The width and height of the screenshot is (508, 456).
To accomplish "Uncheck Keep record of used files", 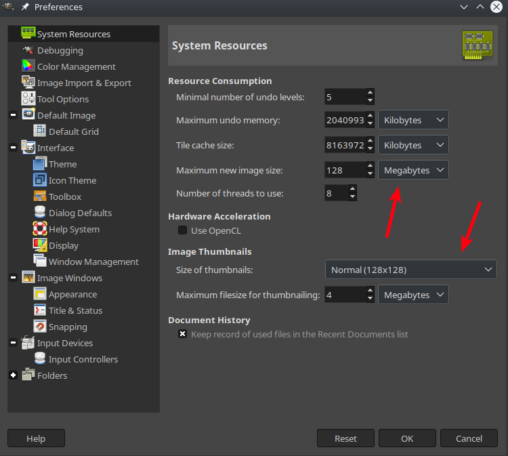I will tap(182, 334).
